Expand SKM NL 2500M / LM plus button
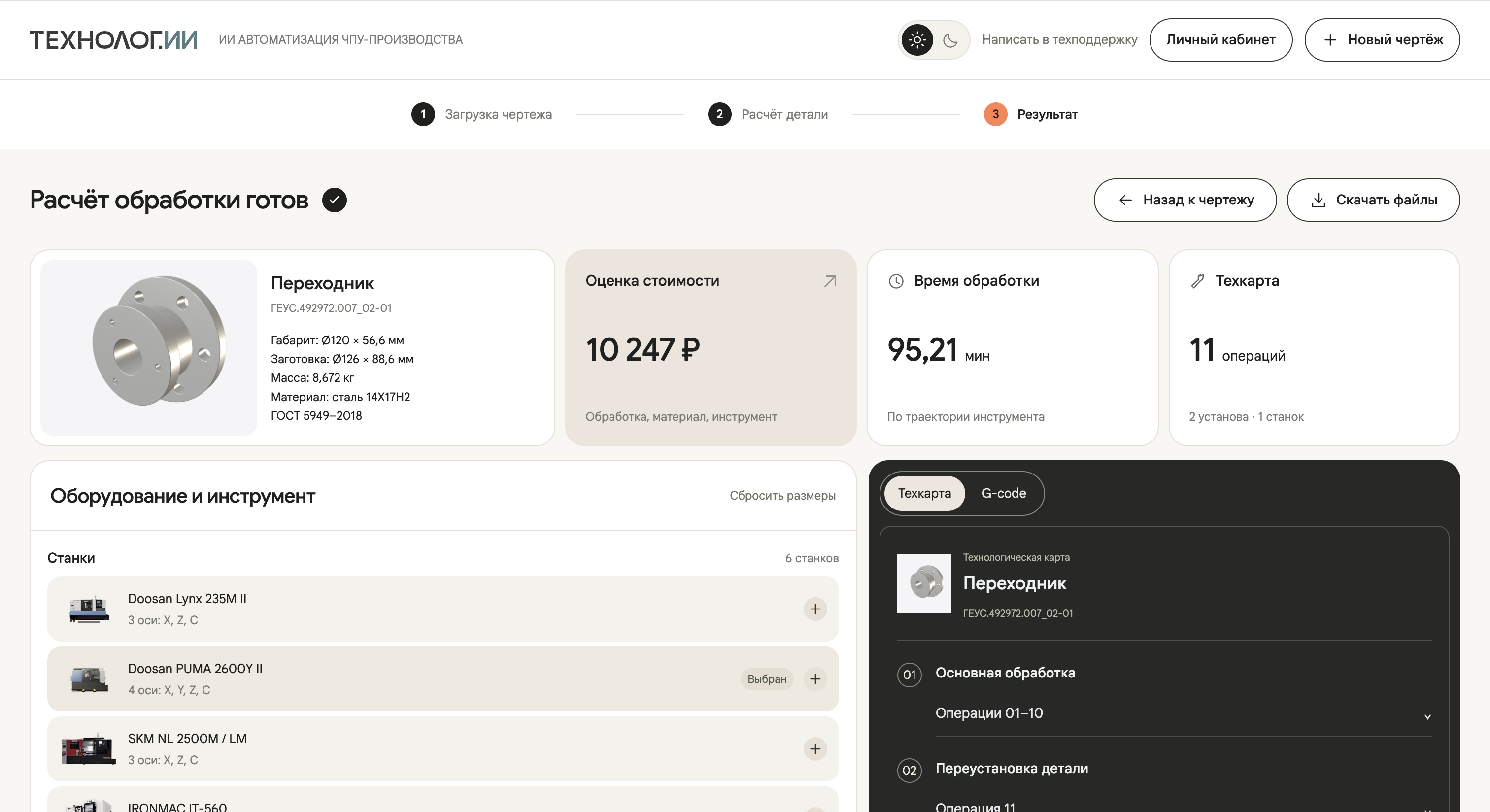This screenshot has height=812, width=1490. pos(815,749)
